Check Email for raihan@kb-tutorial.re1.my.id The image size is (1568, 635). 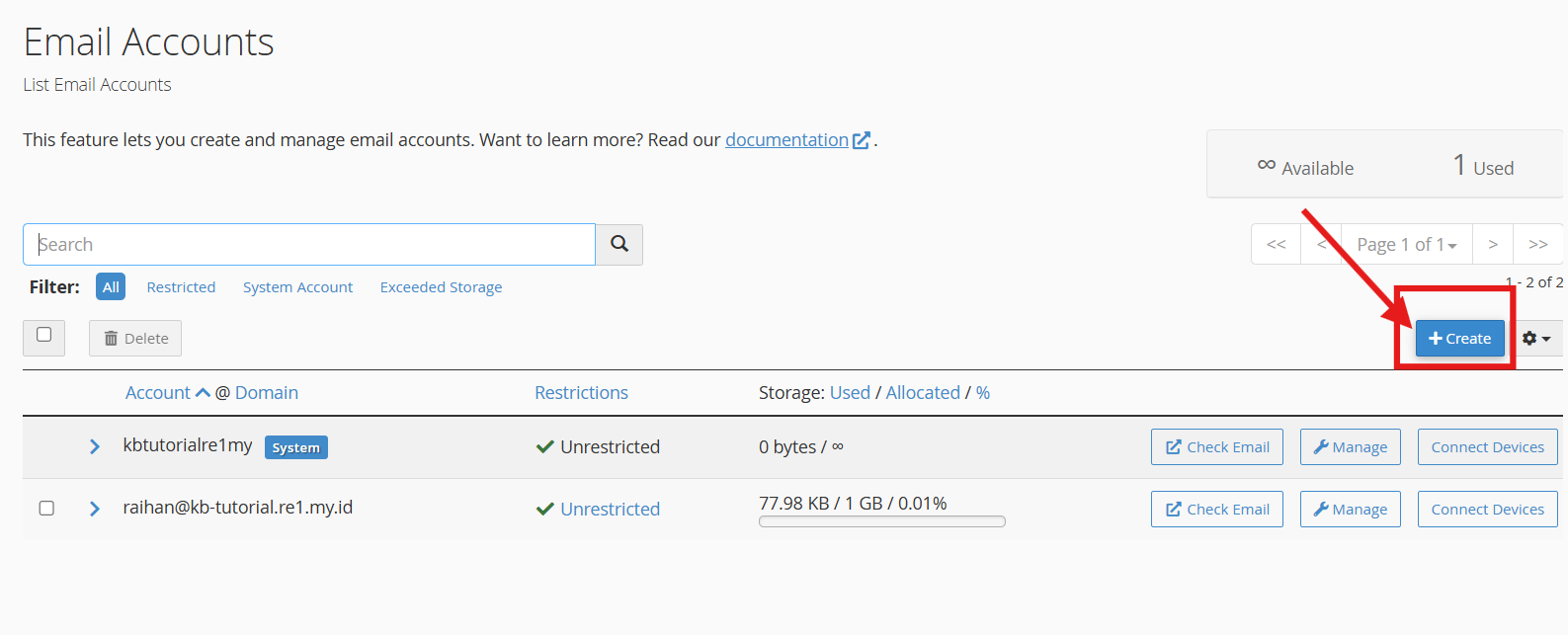1217,510
